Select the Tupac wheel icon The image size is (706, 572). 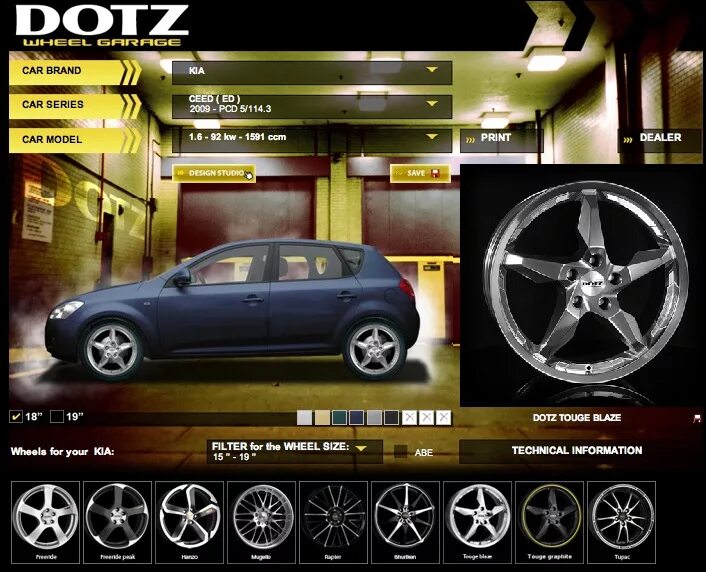pyautogui.click(x=621, y=522)
